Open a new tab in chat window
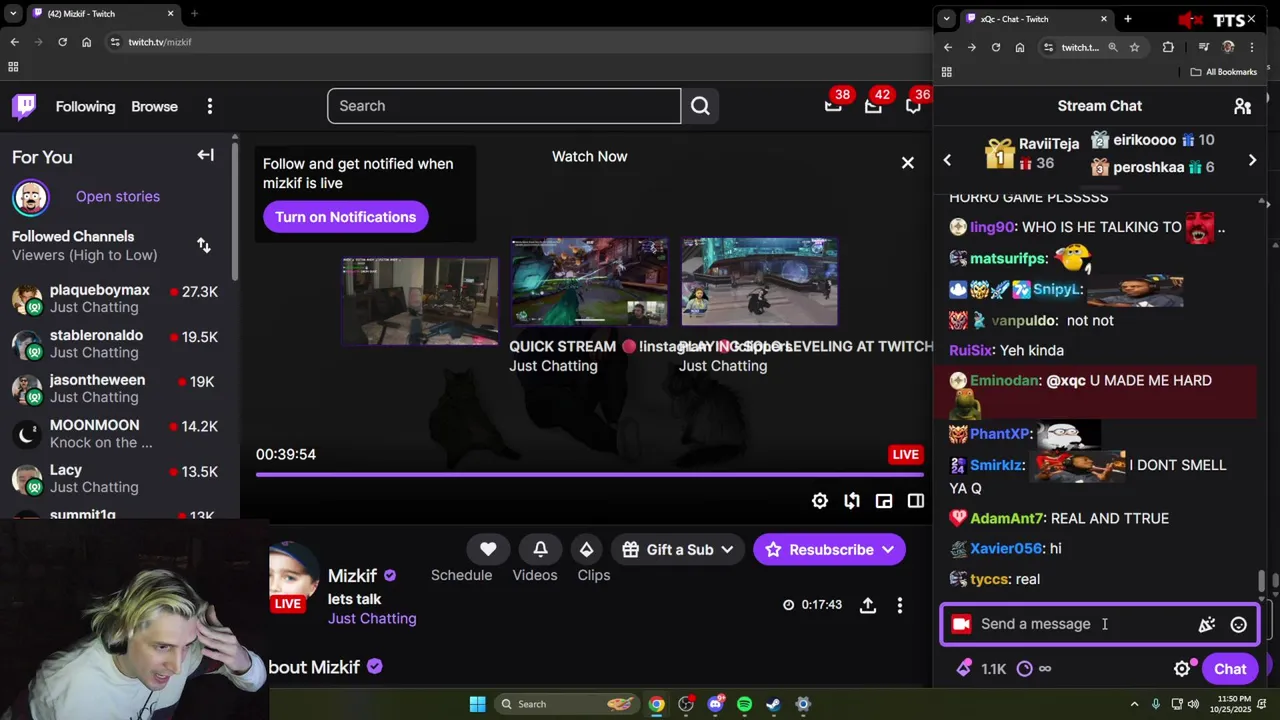The height and width of the screenshot is (720, 1280). 1127,19
